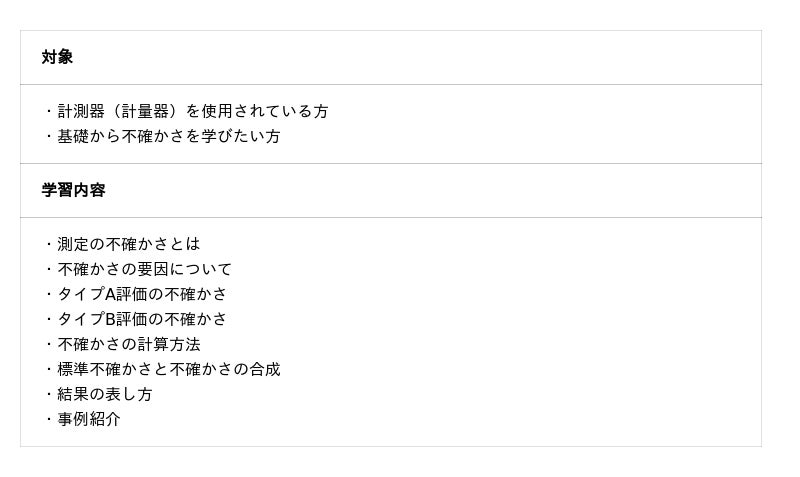Select the 不確かさの計算方法 list item
This screenshot has width=800, height=477.
[128, 344]
